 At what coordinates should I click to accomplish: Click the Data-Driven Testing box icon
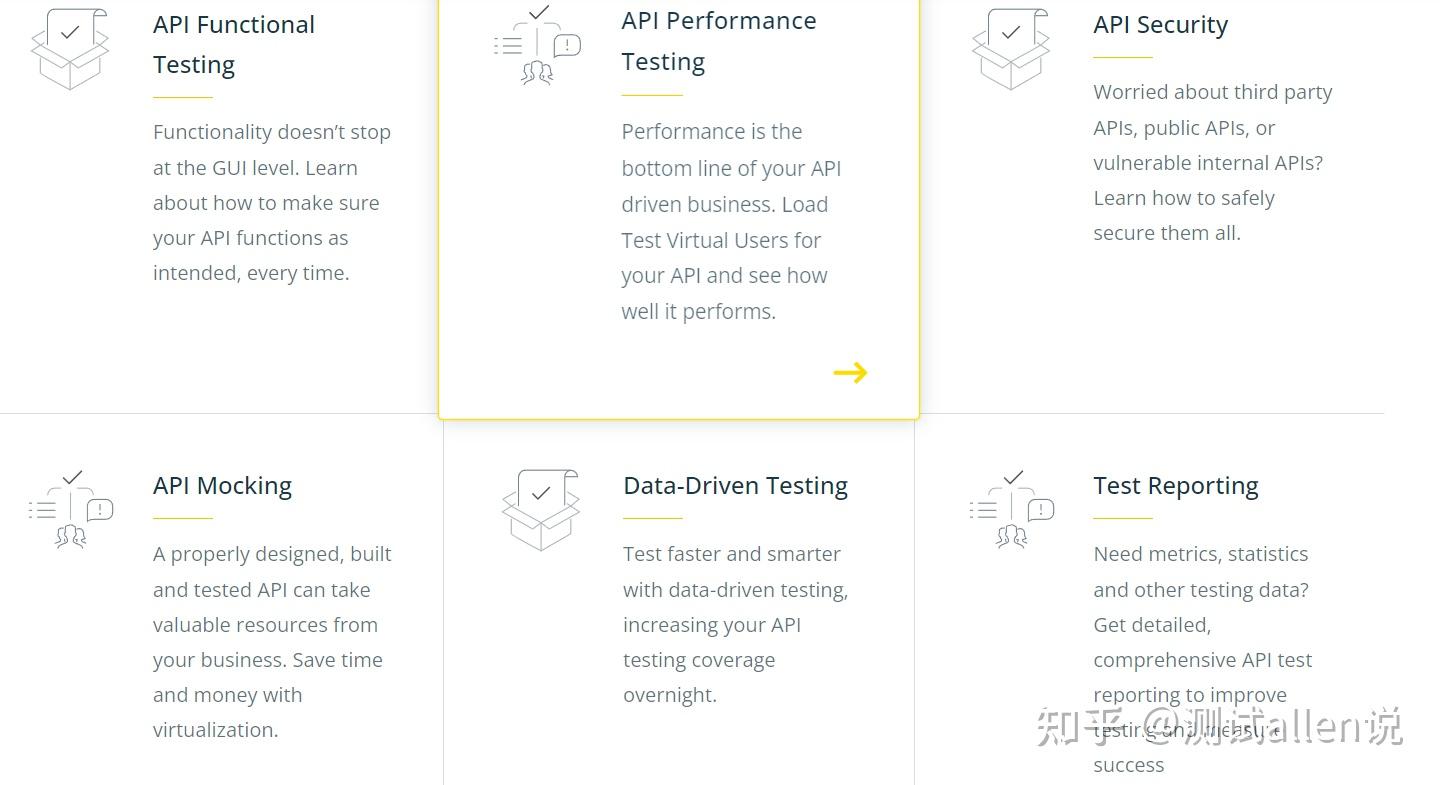point(541,509)
